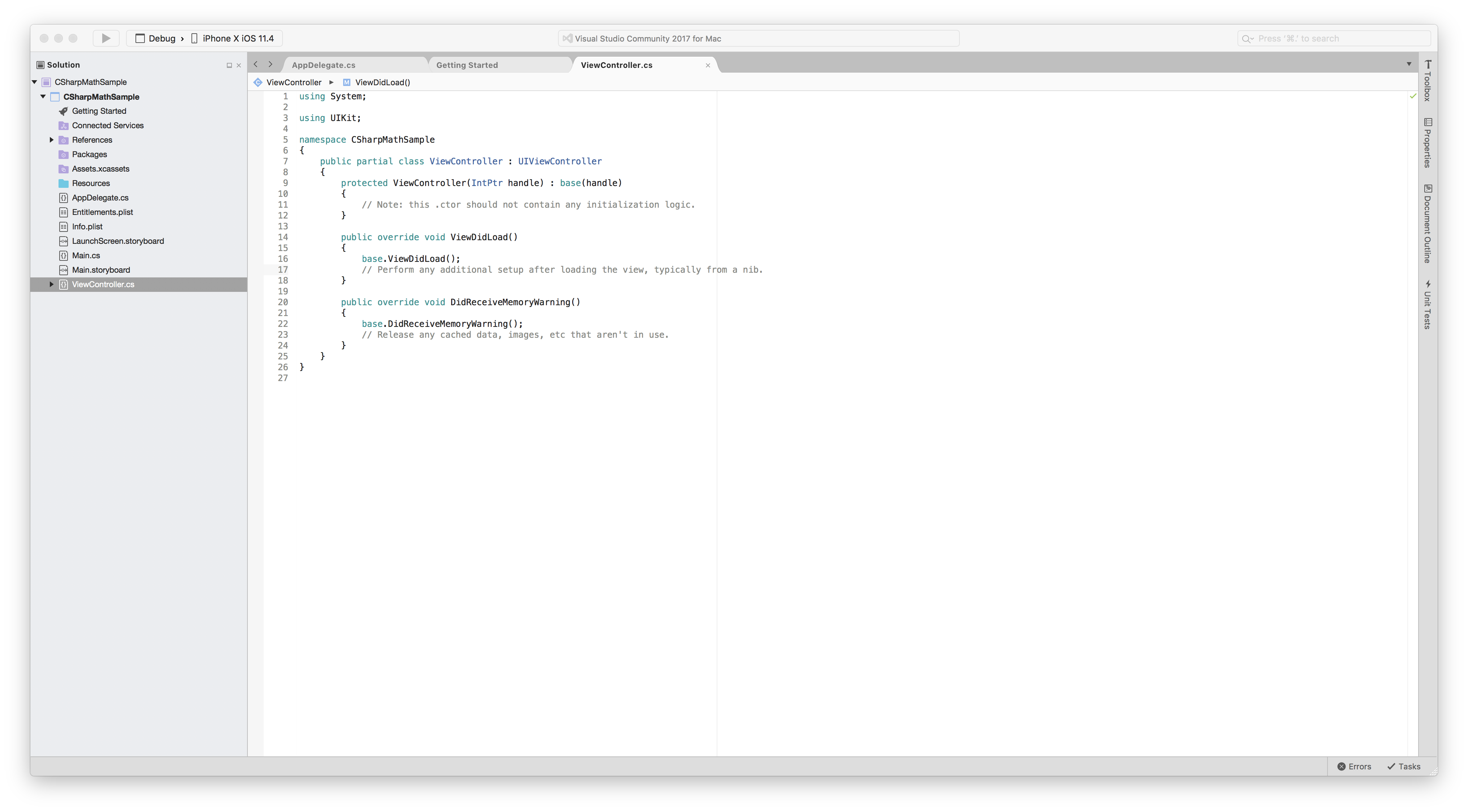Open the Errors pad
The image size is (1468, 812).
tap(1354, 766)
